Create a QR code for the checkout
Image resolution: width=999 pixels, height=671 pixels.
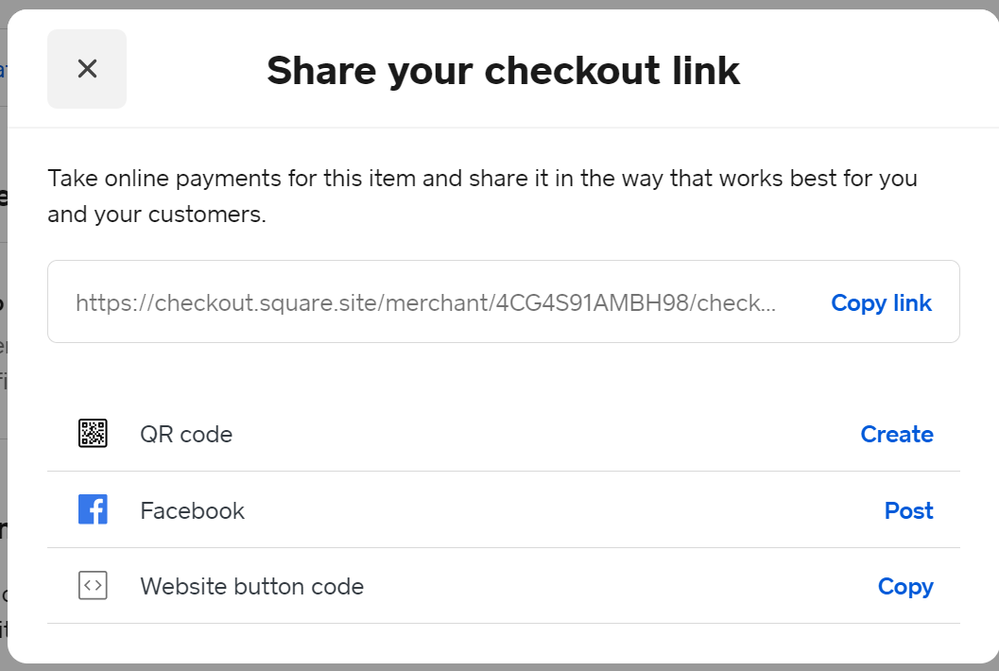(x=897, y=434)
